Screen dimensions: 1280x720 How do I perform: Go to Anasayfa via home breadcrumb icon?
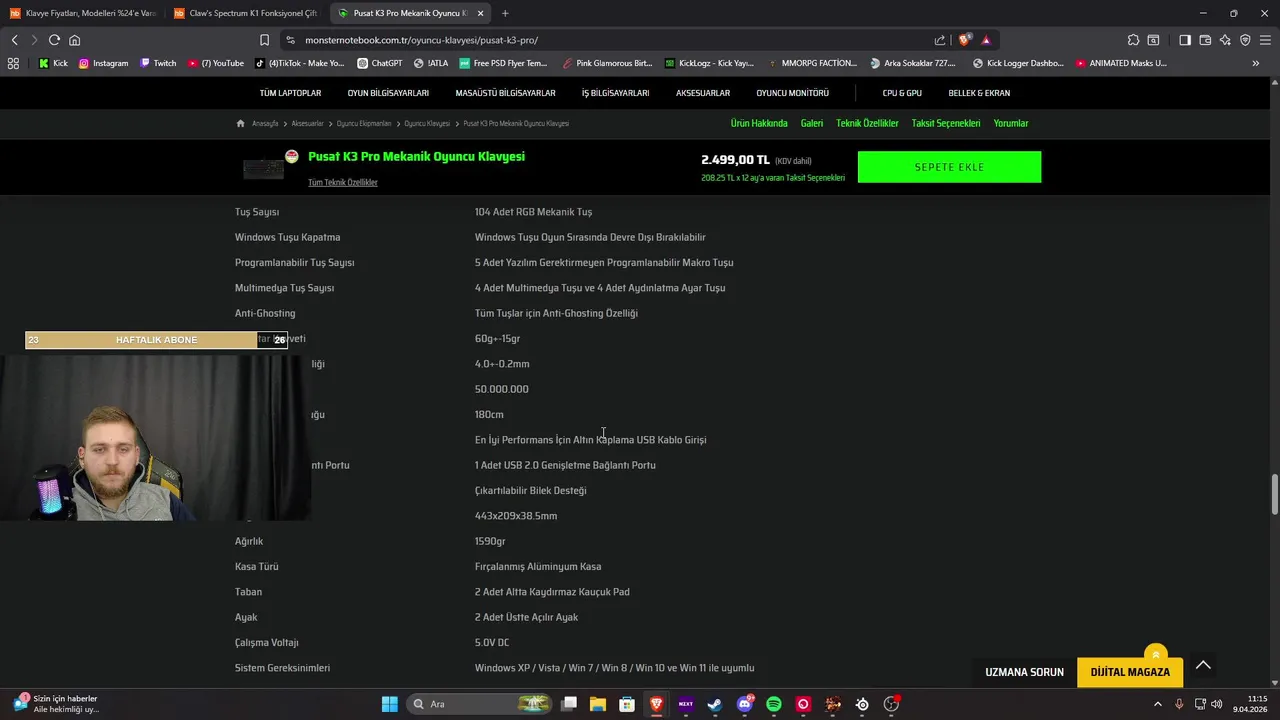tap(241, 123)
